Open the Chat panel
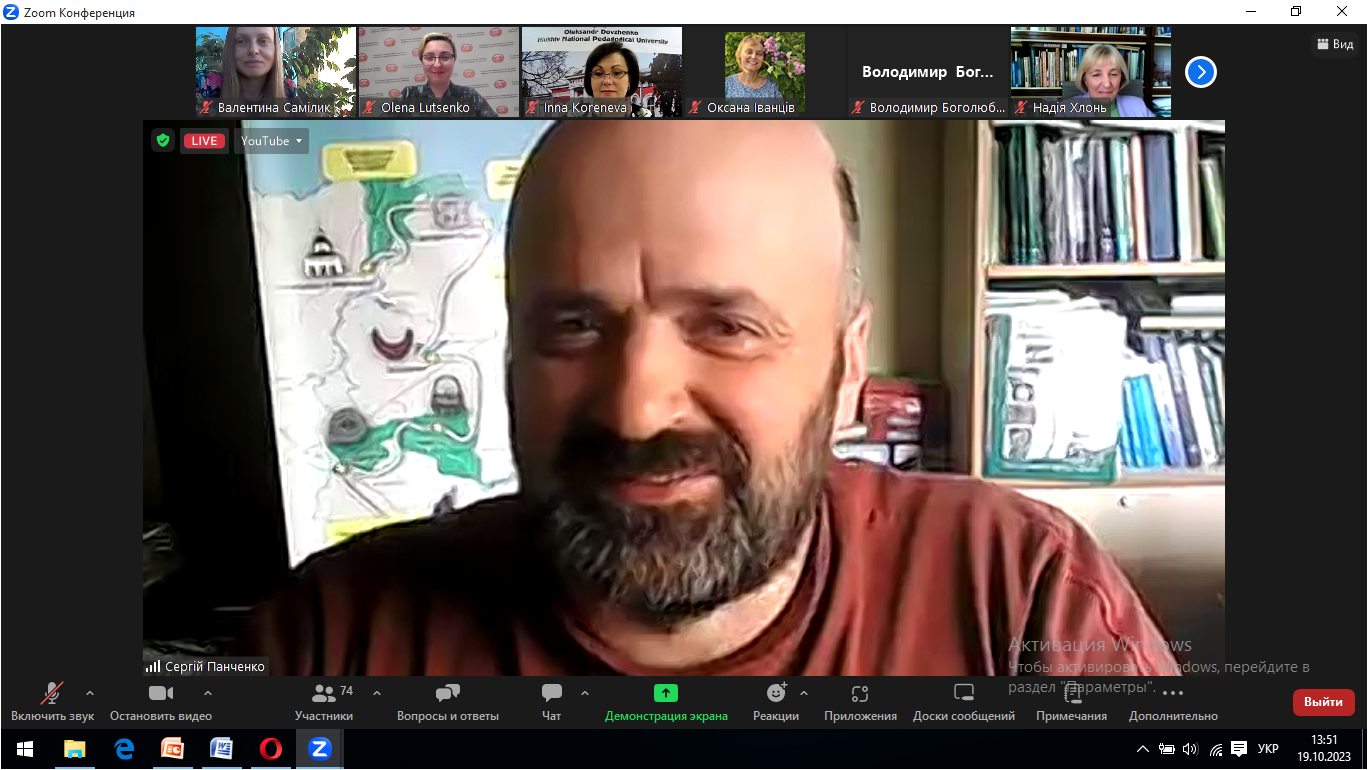This screenshot has height=770, width=1368. 551,694
